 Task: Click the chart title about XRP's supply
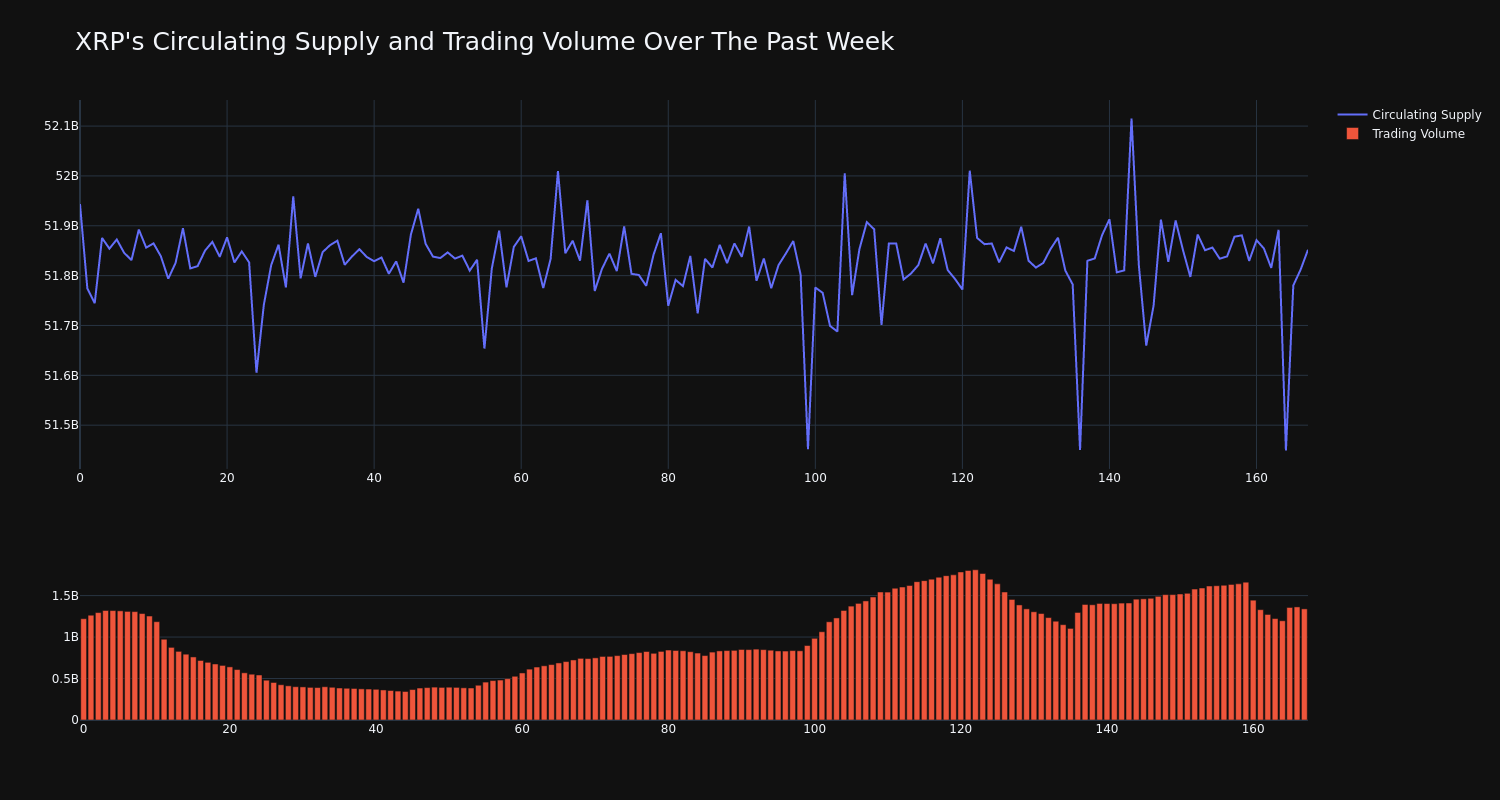[484, 42]
